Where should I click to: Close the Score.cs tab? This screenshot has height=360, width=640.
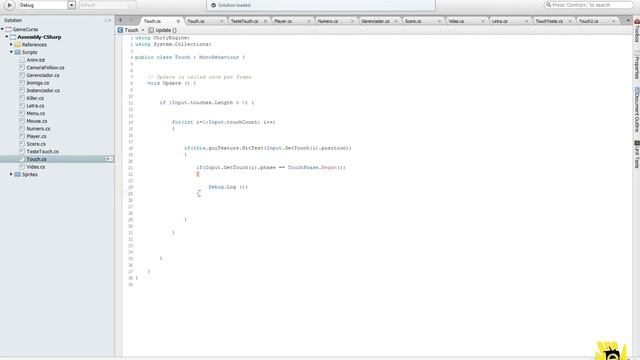pos(439,21)
